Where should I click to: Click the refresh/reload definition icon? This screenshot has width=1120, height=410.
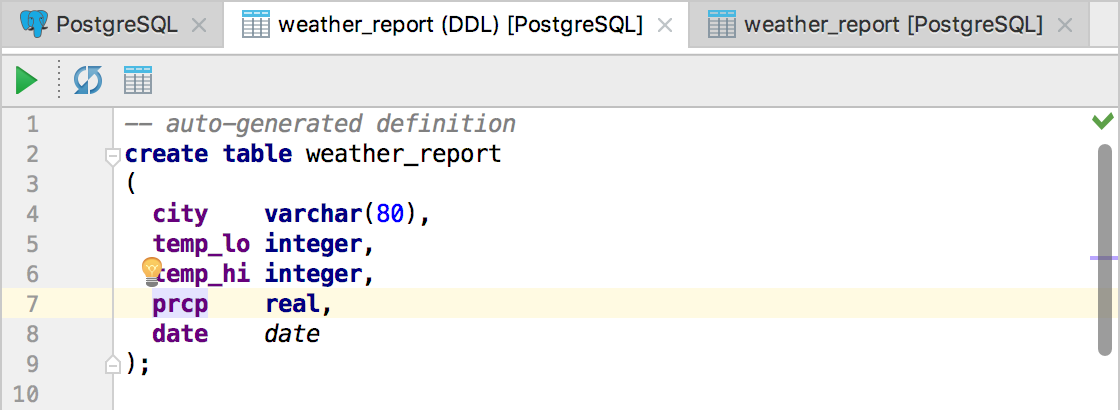click(88, 80)
